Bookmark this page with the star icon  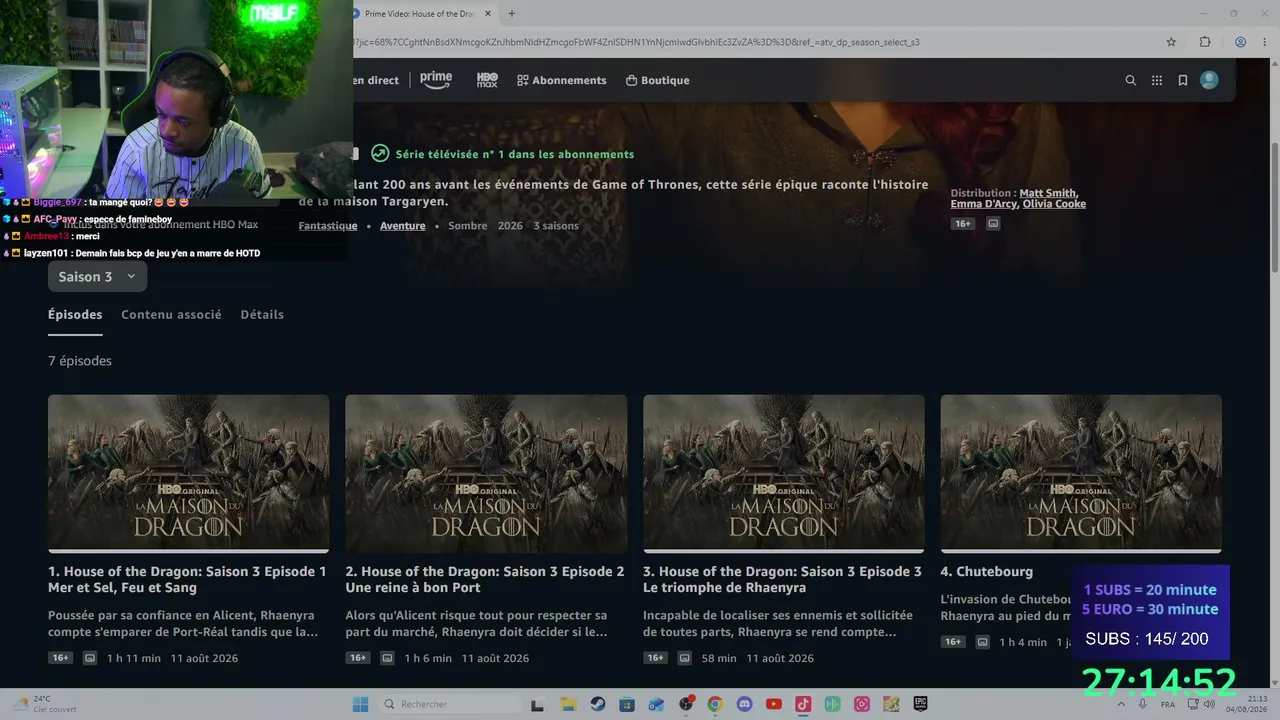1171,42
